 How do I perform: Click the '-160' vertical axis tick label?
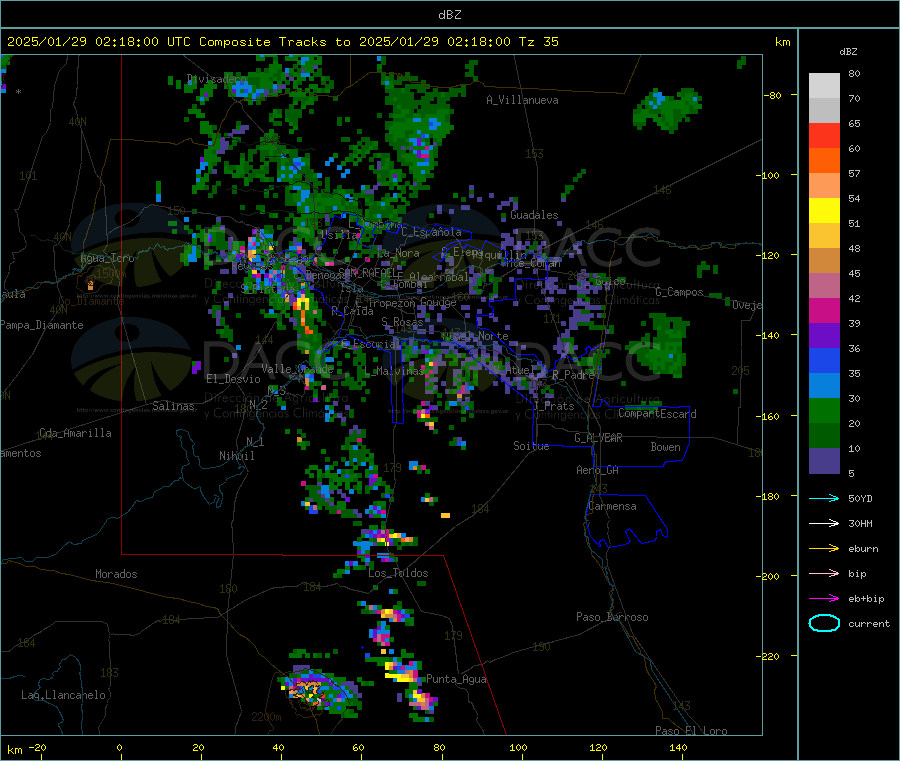(x=770, y=416)
